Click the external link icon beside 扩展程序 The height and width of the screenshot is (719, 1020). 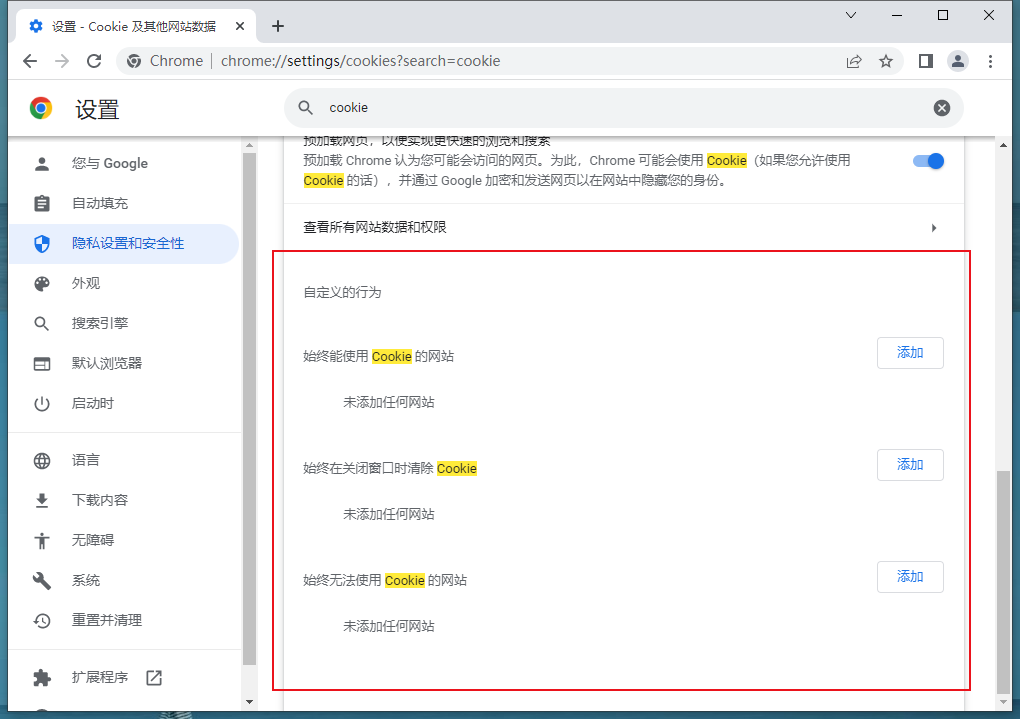154,678
